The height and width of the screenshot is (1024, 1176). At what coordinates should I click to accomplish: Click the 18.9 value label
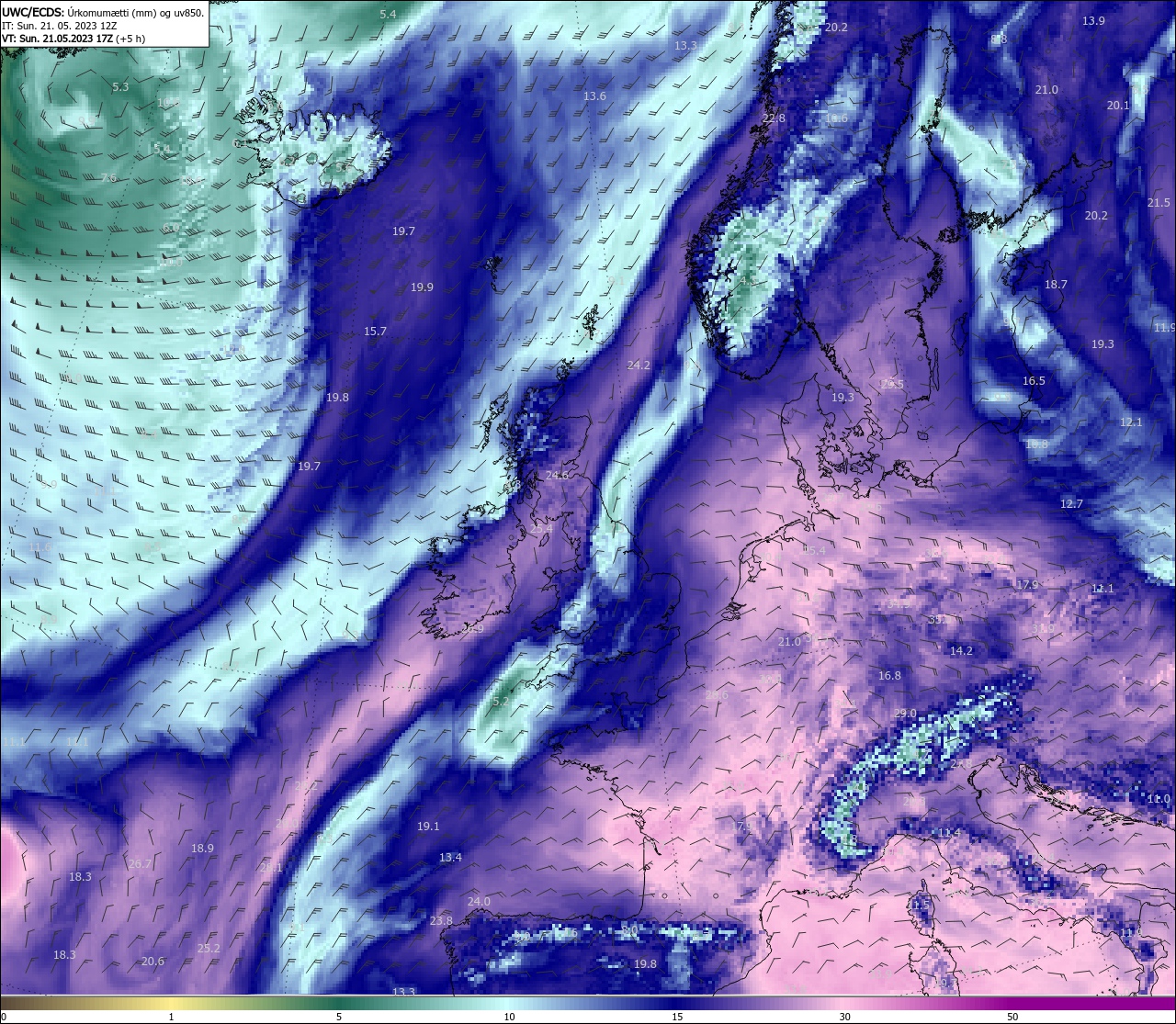[x=202, y=849]
